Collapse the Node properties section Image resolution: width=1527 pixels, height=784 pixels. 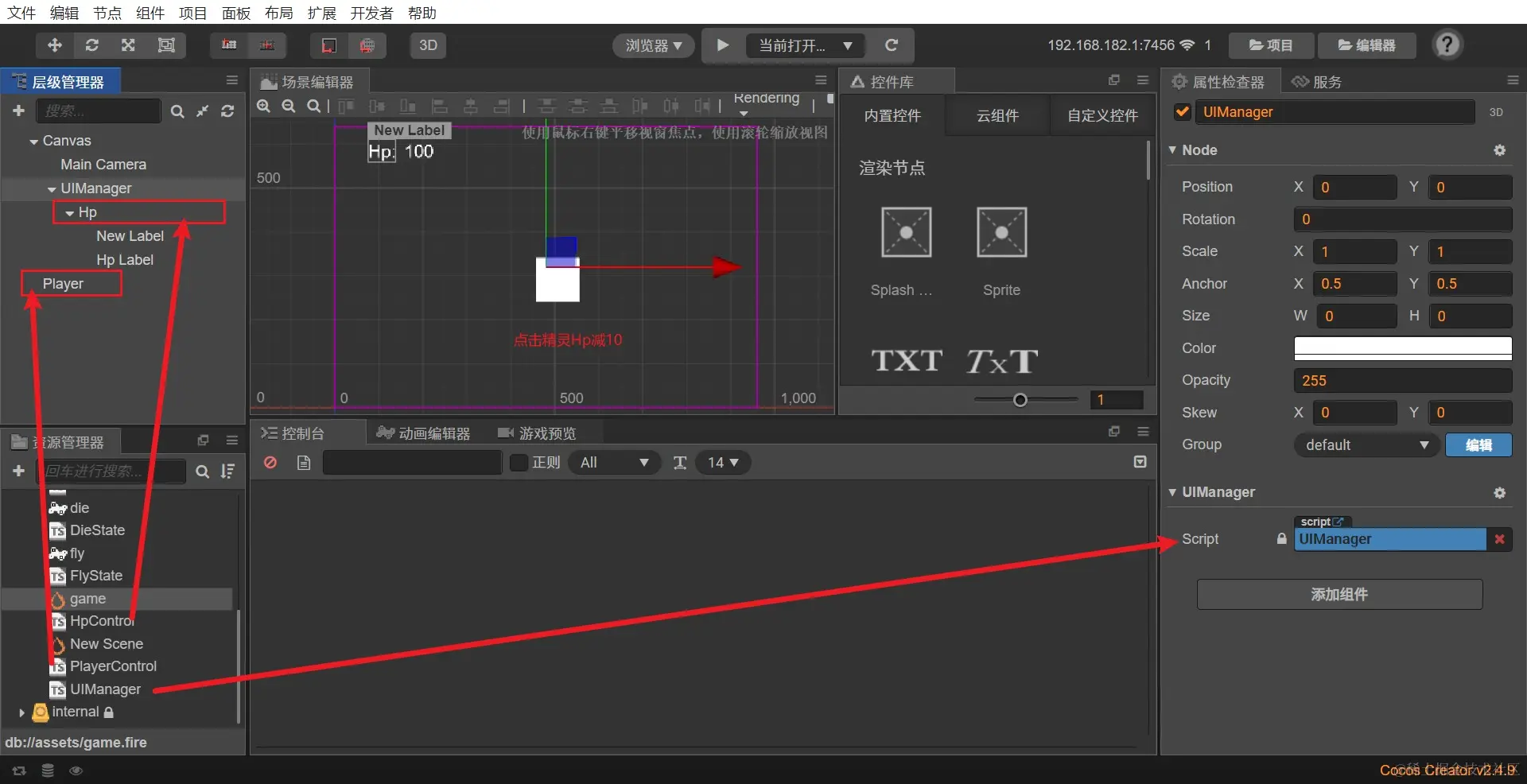point(1172,149)
